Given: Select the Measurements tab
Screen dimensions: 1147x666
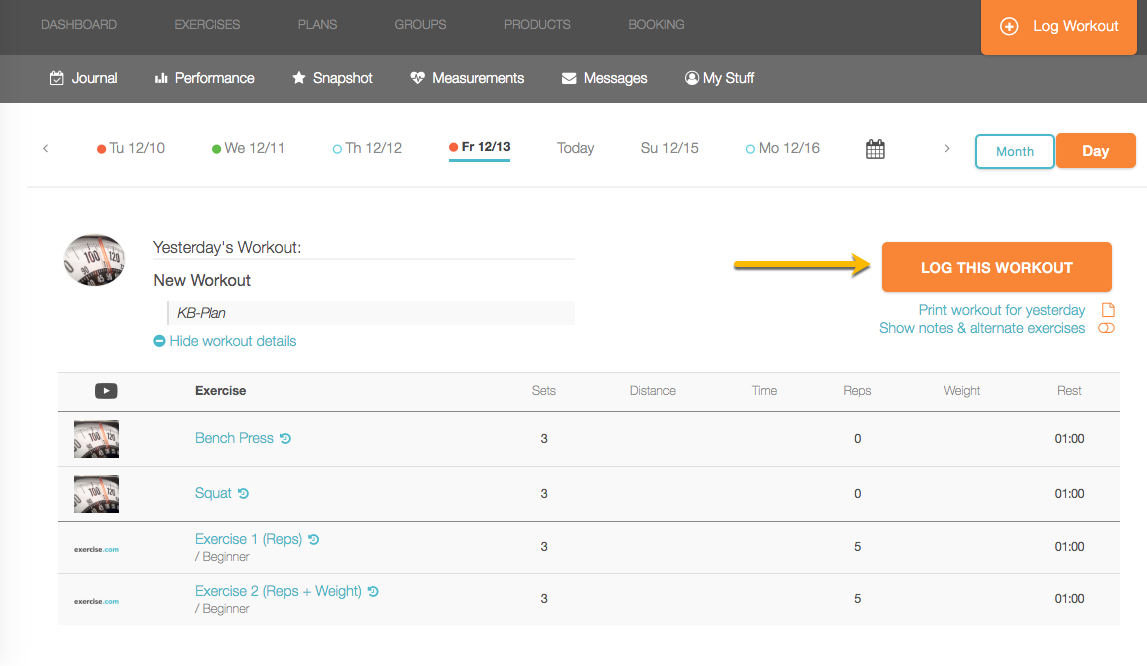Looking at the screenshot, I should tap(467, 78).
